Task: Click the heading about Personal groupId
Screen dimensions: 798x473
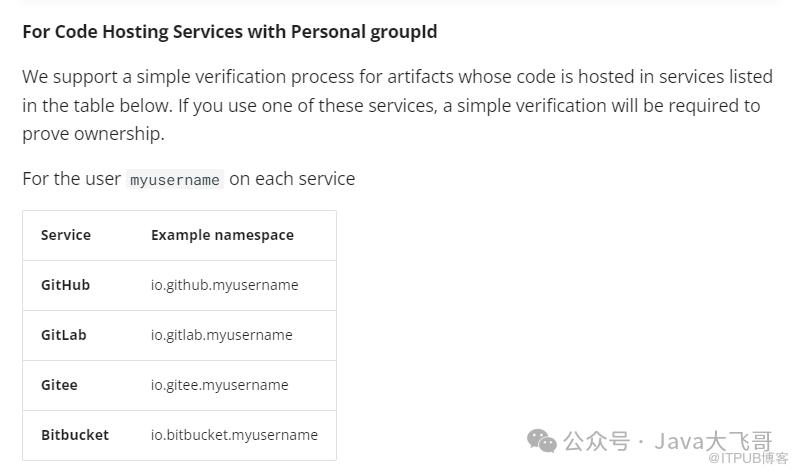Action: pos(230,32)
